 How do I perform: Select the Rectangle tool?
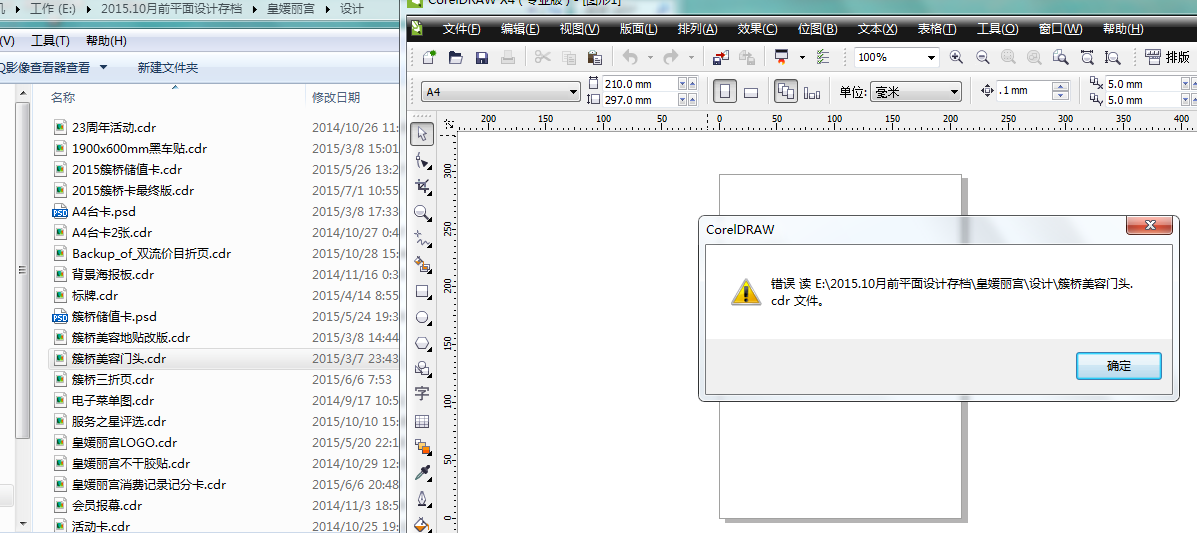point(422,292)
